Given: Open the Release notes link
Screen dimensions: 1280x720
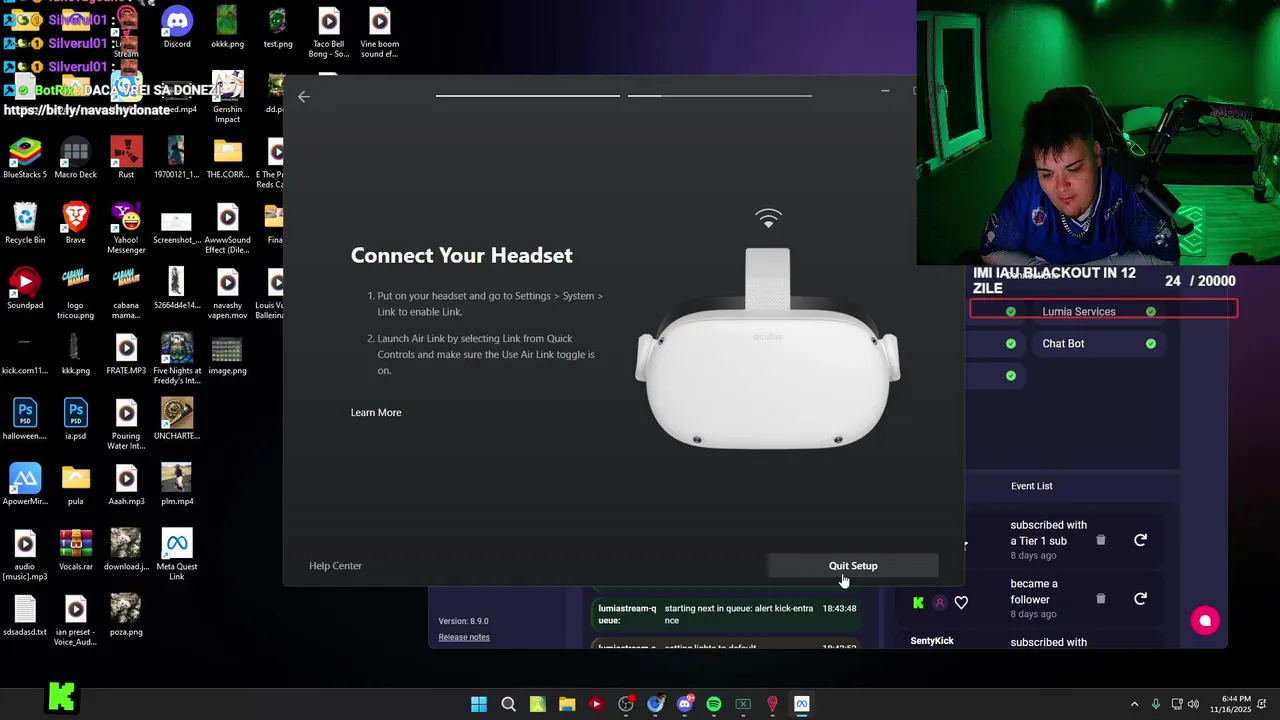Looking at the screenshot, I should point(464,637).
